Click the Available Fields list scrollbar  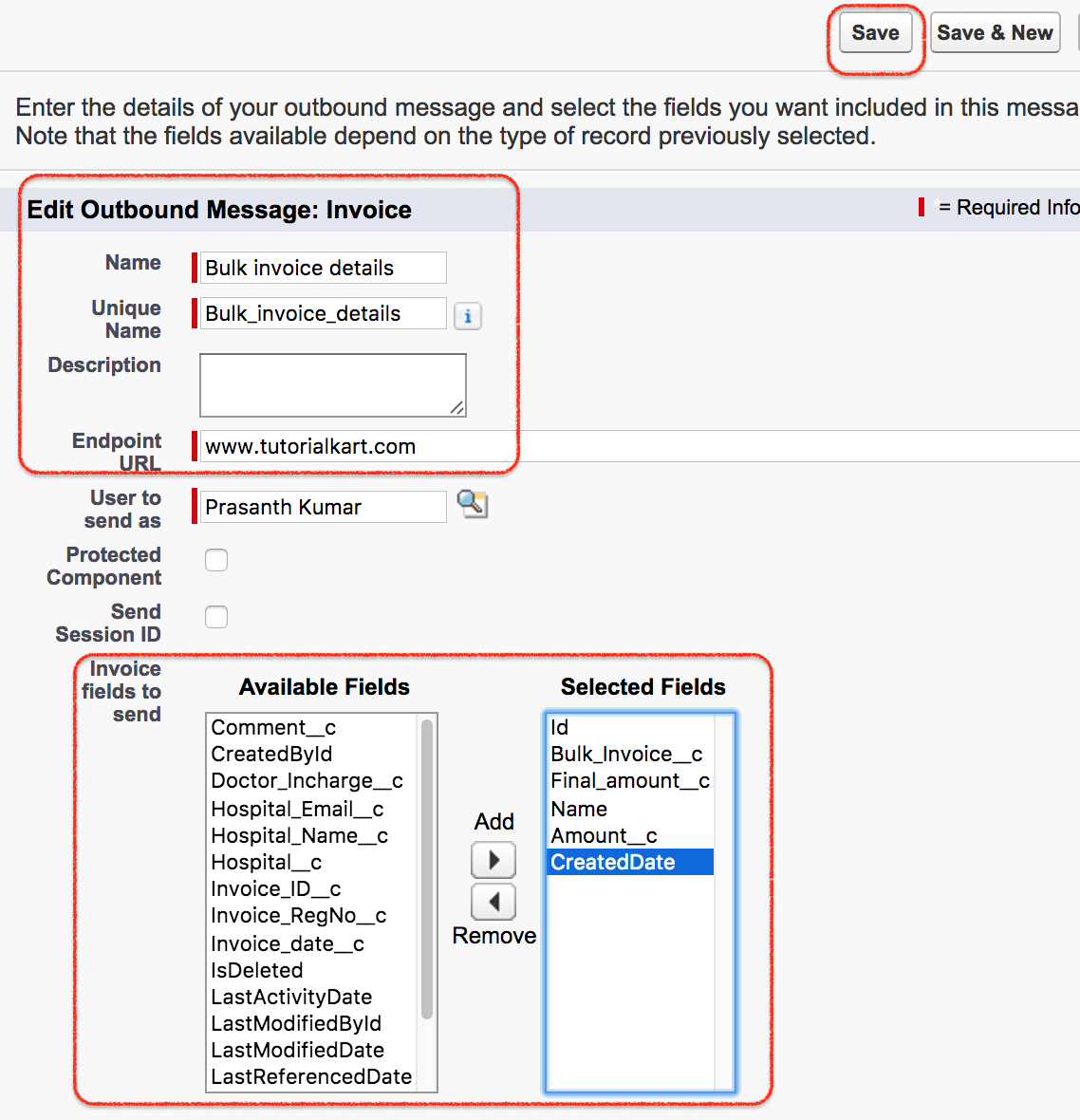pos(427,869)
